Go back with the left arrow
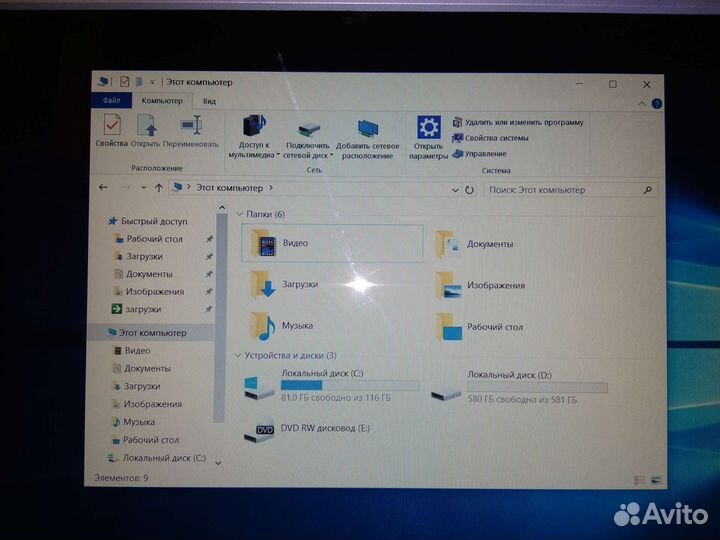Image resolution: width=720 pixels, height=540 pixels. tap(103, 187)
